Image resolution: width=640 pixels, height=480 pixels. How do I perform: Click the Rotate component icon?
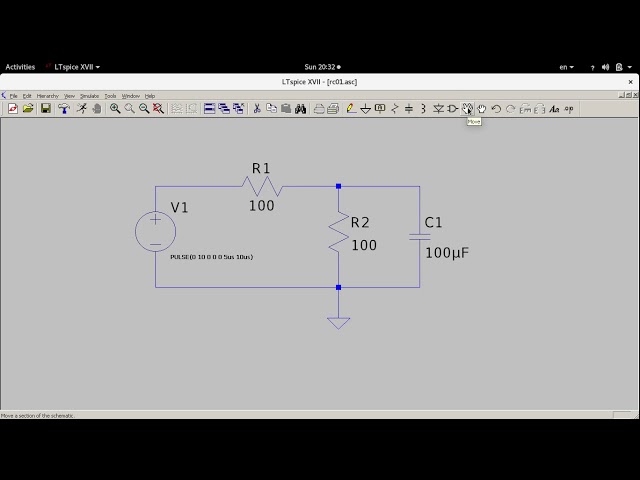pyautogui.click(x=525, y=109)
